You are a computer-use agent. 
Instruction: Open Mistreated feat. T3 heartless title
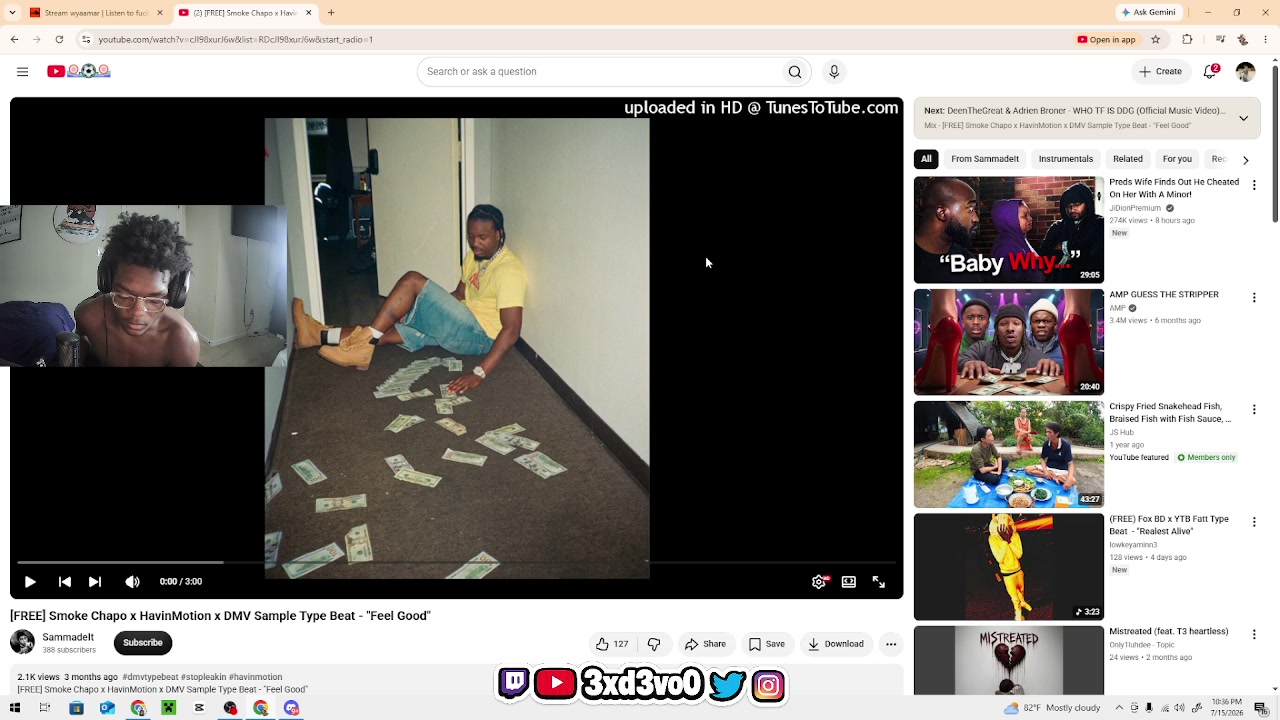pyautogui.click(x=1168, y=632)
